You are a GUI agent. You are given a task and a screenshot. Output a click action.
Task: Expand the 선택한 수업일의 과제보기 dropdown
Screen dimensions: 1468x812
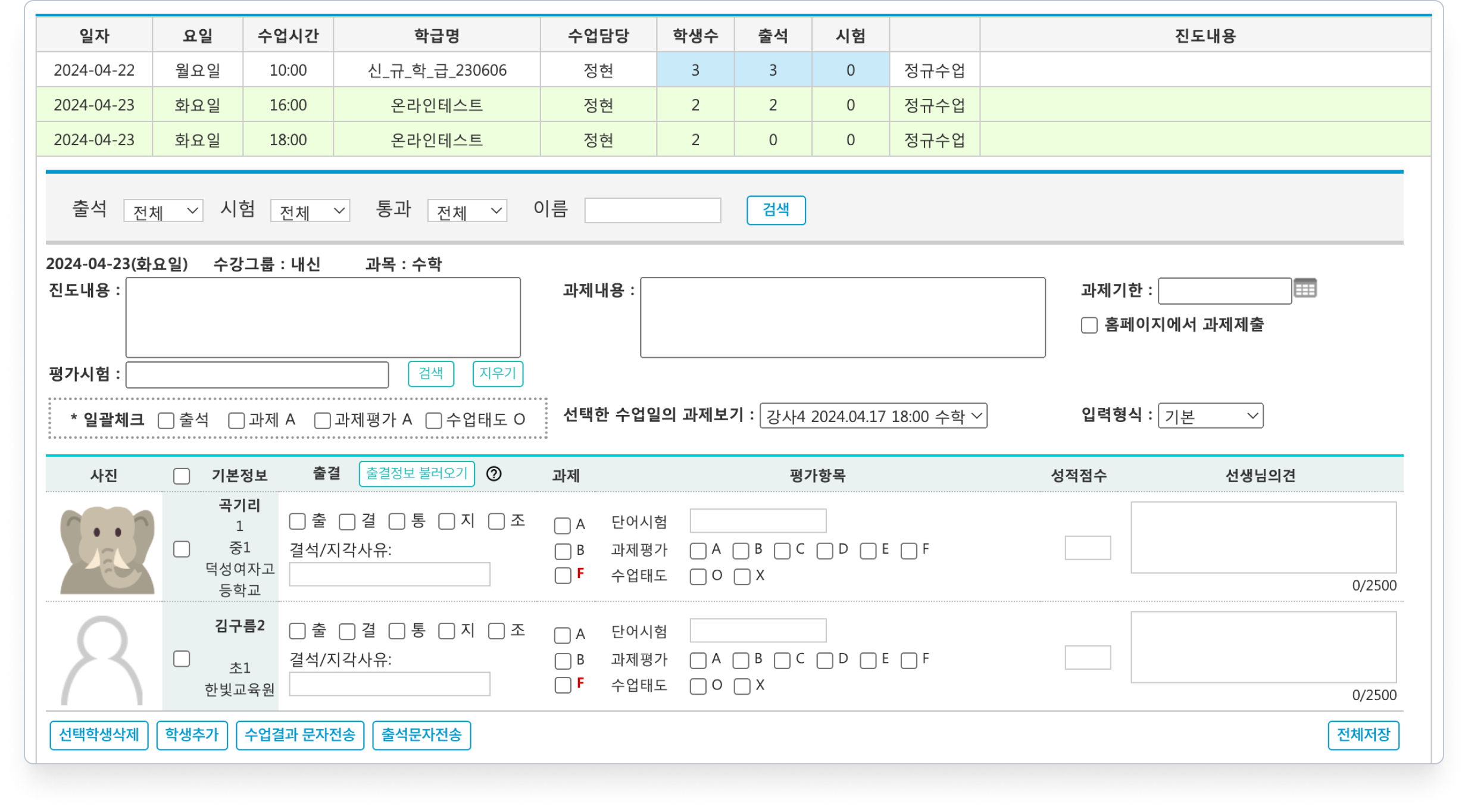(x=873, y=416)
